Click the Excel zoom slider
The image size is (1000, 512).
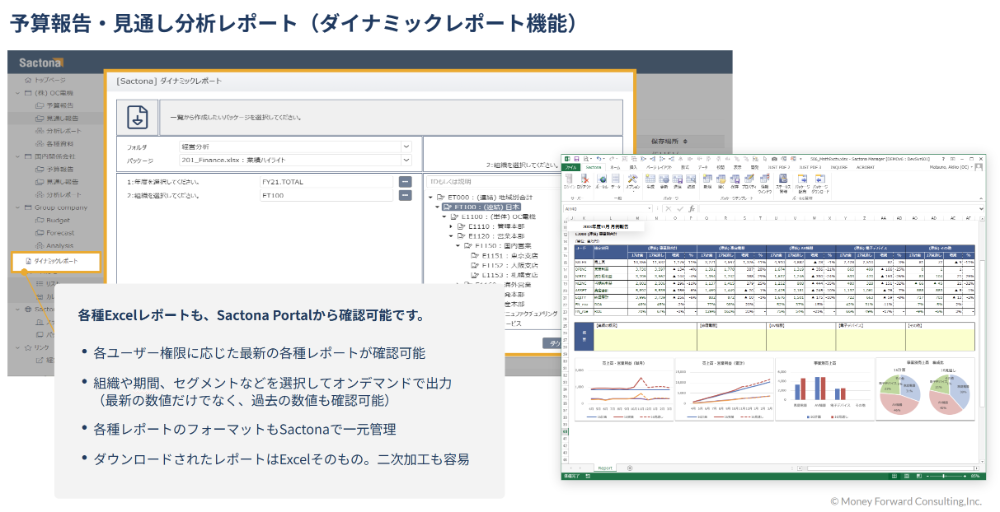click(945, 476)
